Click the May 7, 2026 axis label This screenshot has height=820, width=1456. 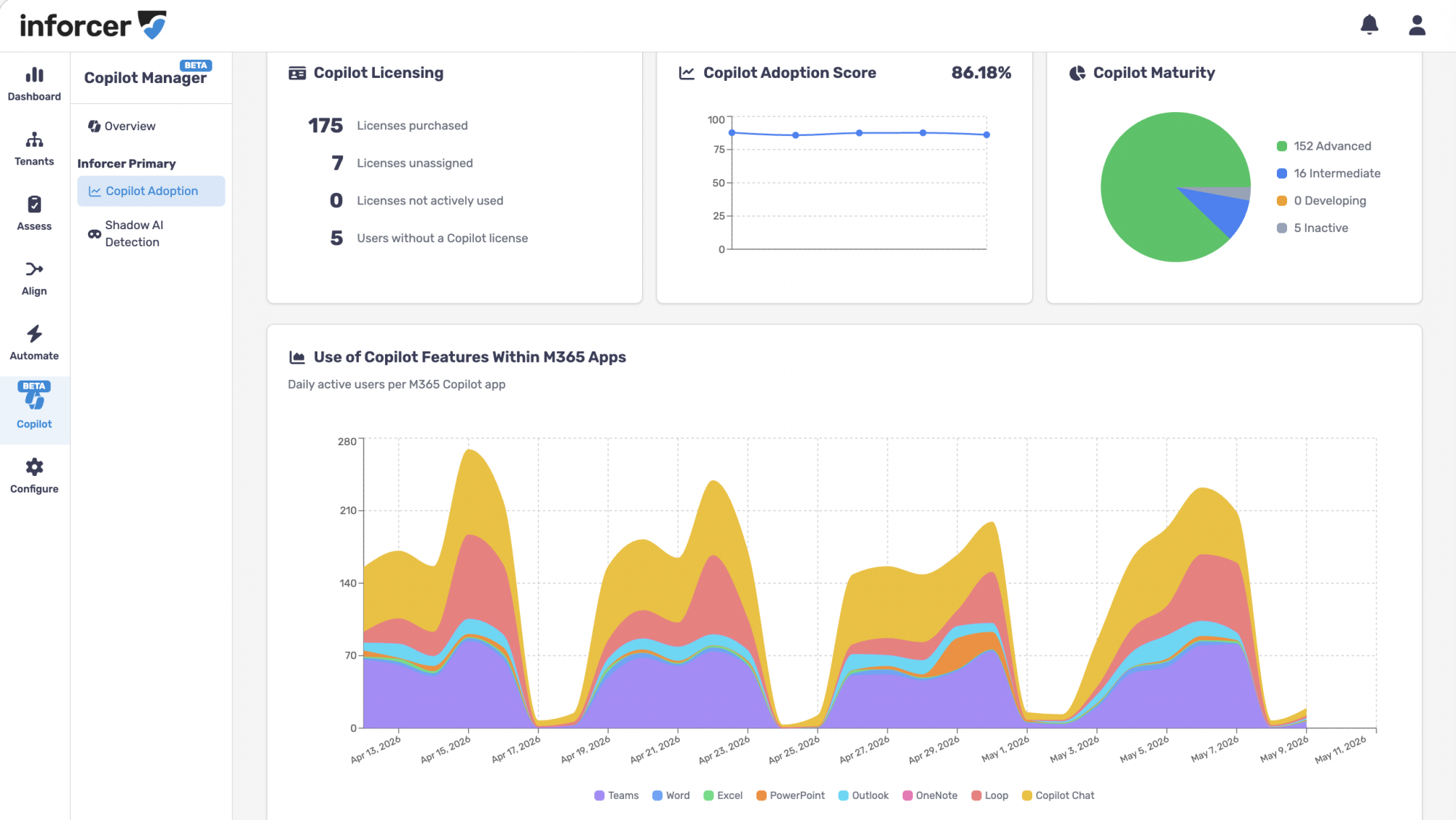tap(1215, 749)
